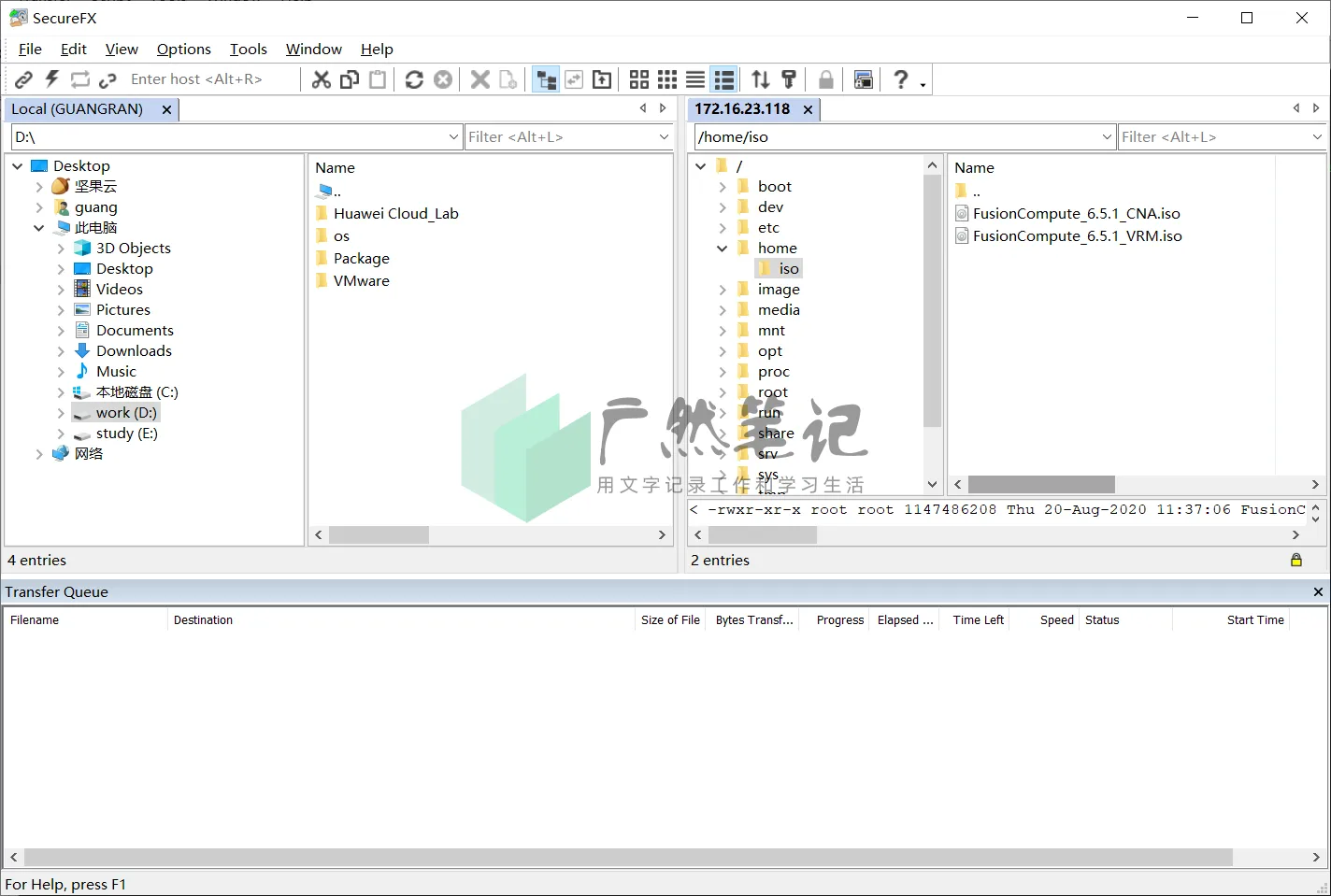This screenshot has width=1331, height=896.
Task: Click the Reconnect arrows icon
Action: coord(80,79)
